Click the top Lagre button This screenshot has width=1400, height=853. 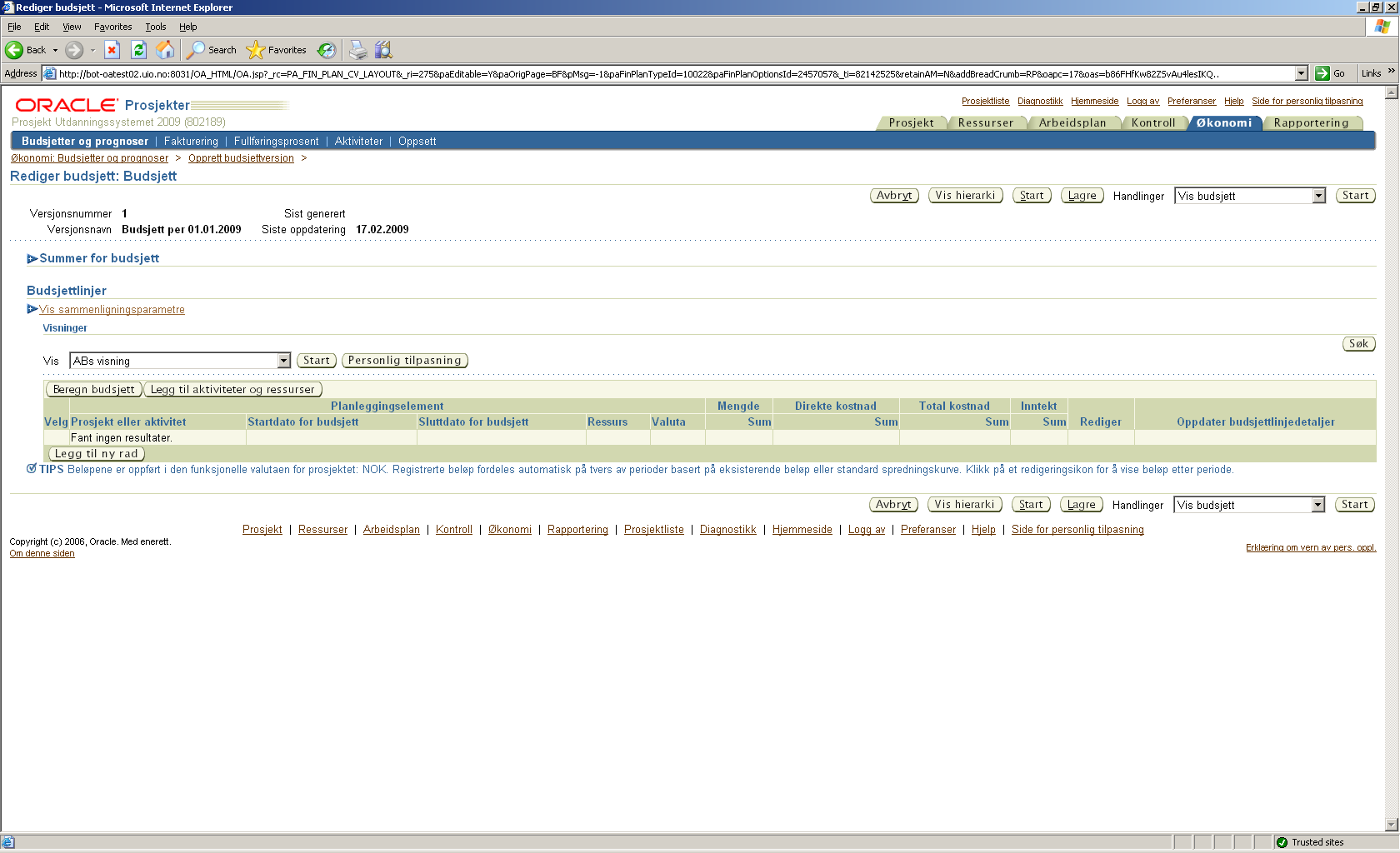(x=1082, y=196)
